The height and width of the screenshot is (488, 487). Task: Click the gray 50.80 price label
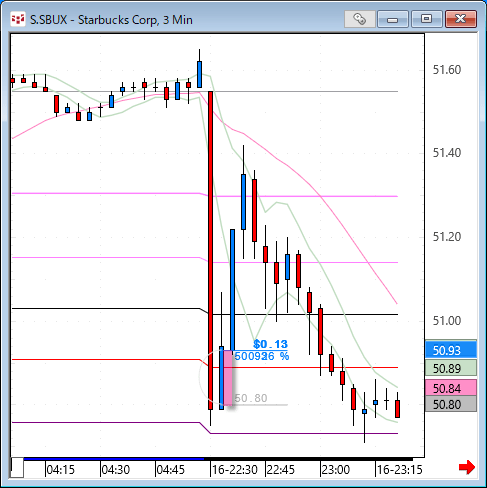pos(451,404)
